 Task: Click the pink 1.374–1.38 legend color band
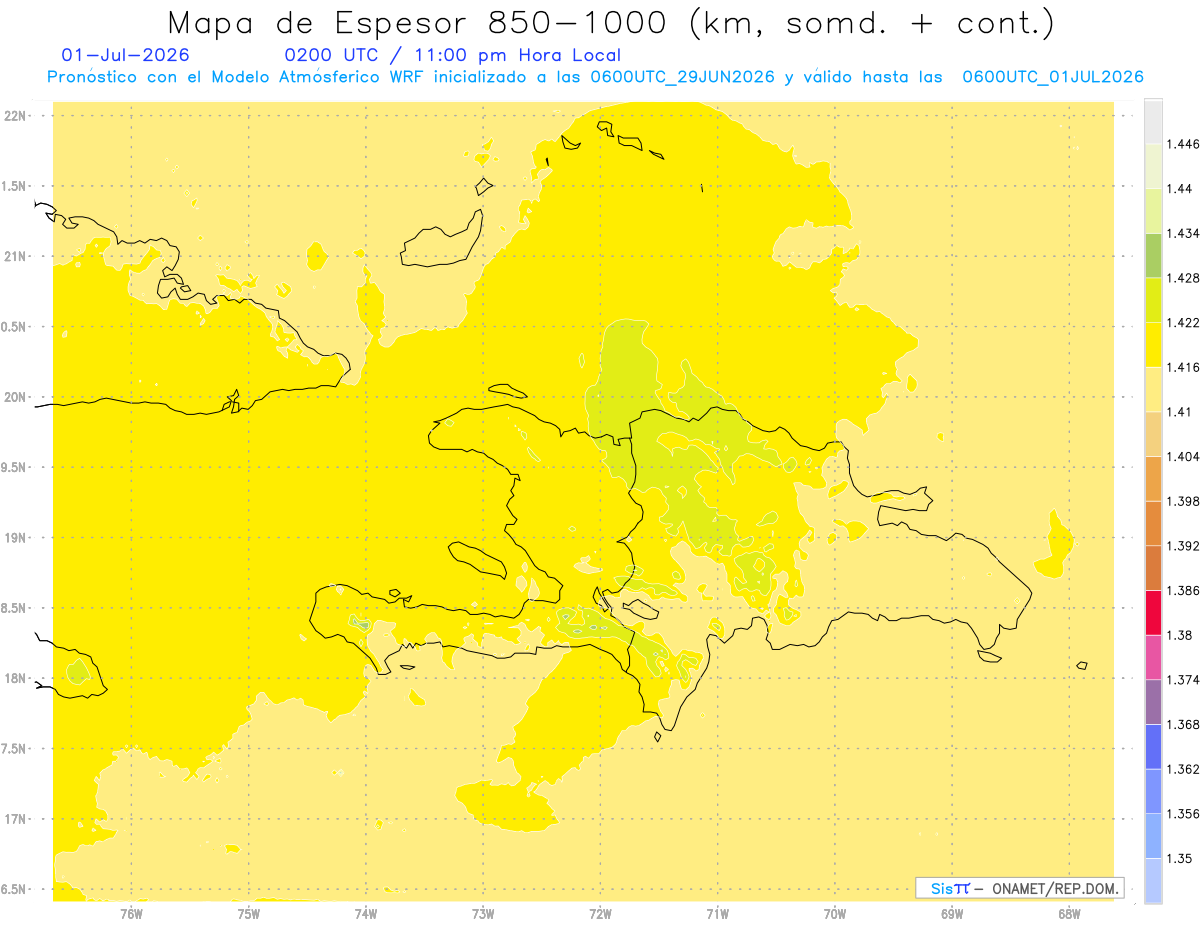tap(1153, 657)
